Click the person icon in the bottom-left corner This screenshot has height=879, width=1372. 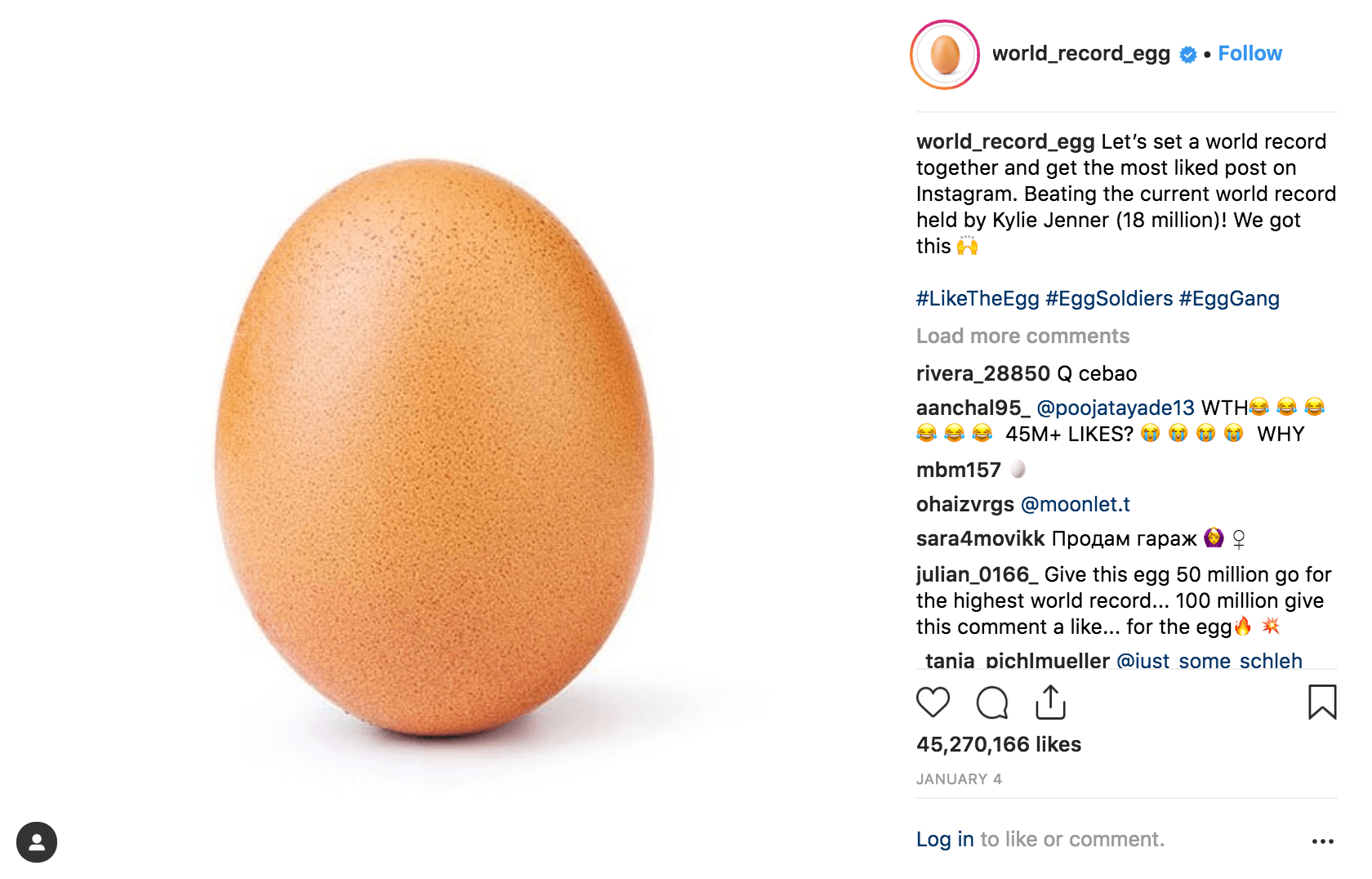coord(37,842)
